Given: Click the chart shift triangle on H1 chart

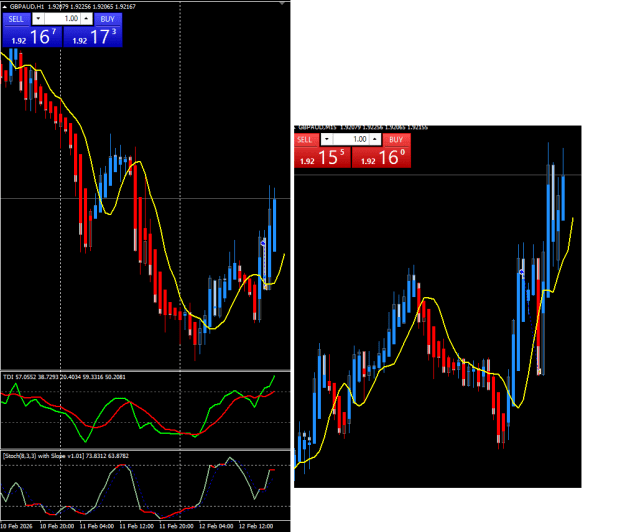Looking at the screenshot, I should [x=282, y=3].
